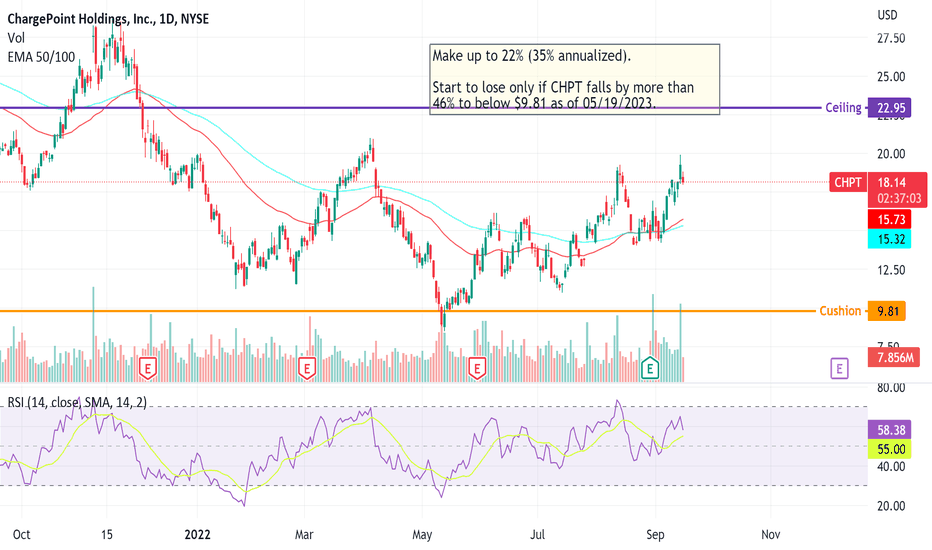Click the 18.14 current price label
The height and width of the screenshot is (550, 932).
[x=892, y=183]
